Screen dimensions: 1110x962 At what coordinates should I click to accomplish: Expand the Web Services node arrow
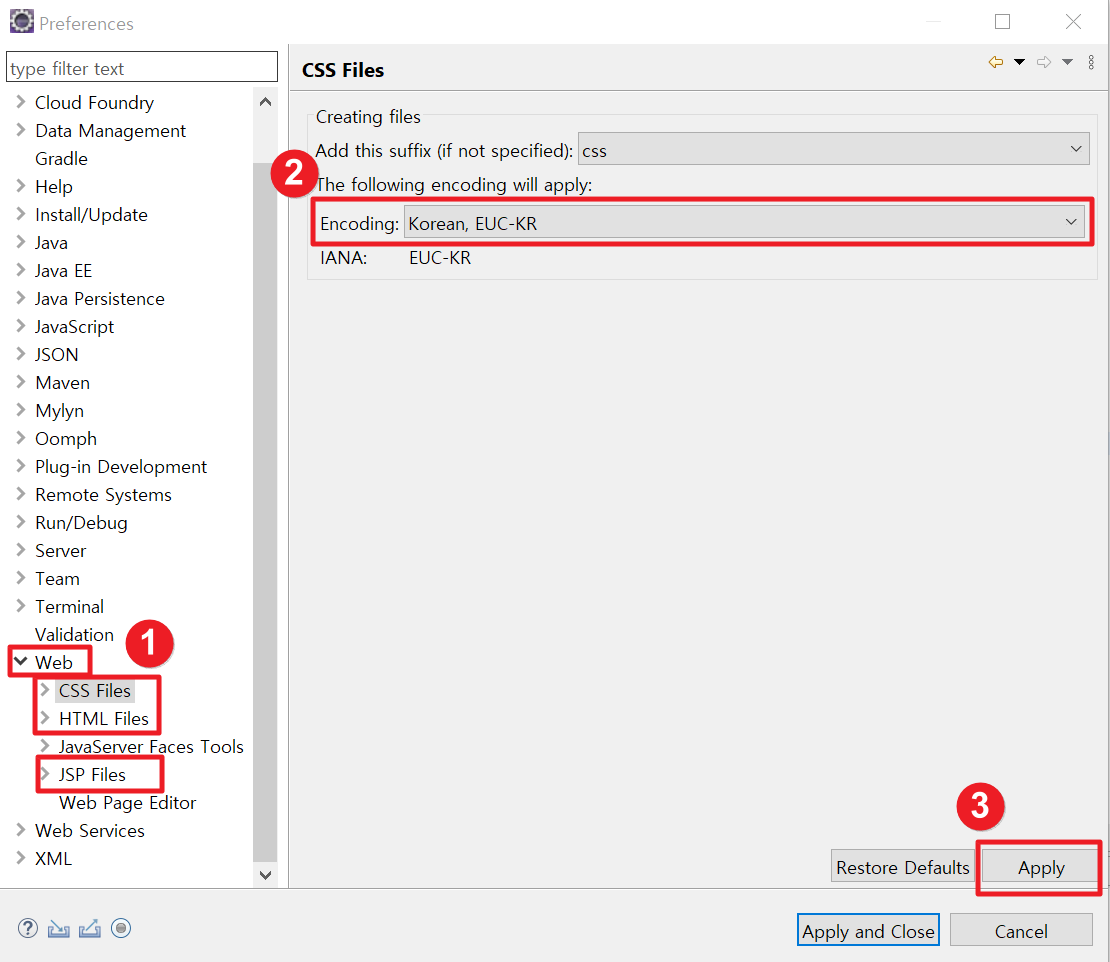pos(21,830)
